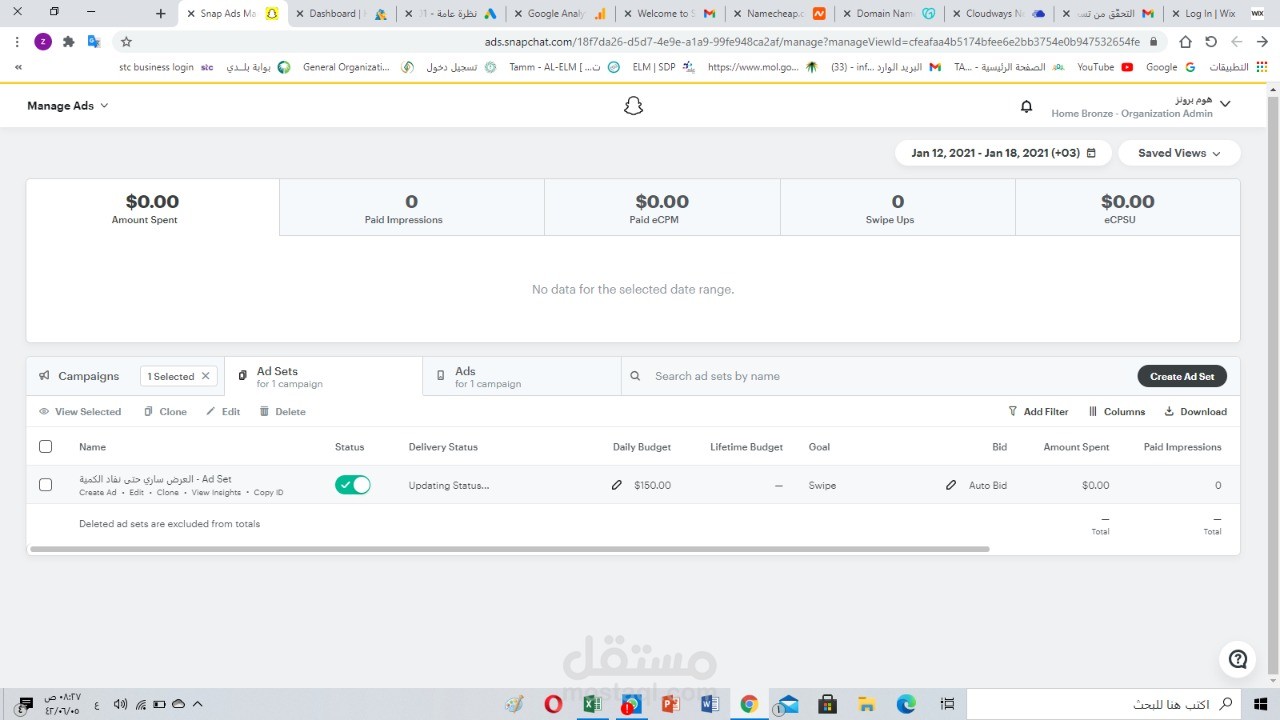The width and height of the screenshot is (1280, 720).
Task: Open the date range picker
Action: pyautogui.click(x=1003, y=153)
